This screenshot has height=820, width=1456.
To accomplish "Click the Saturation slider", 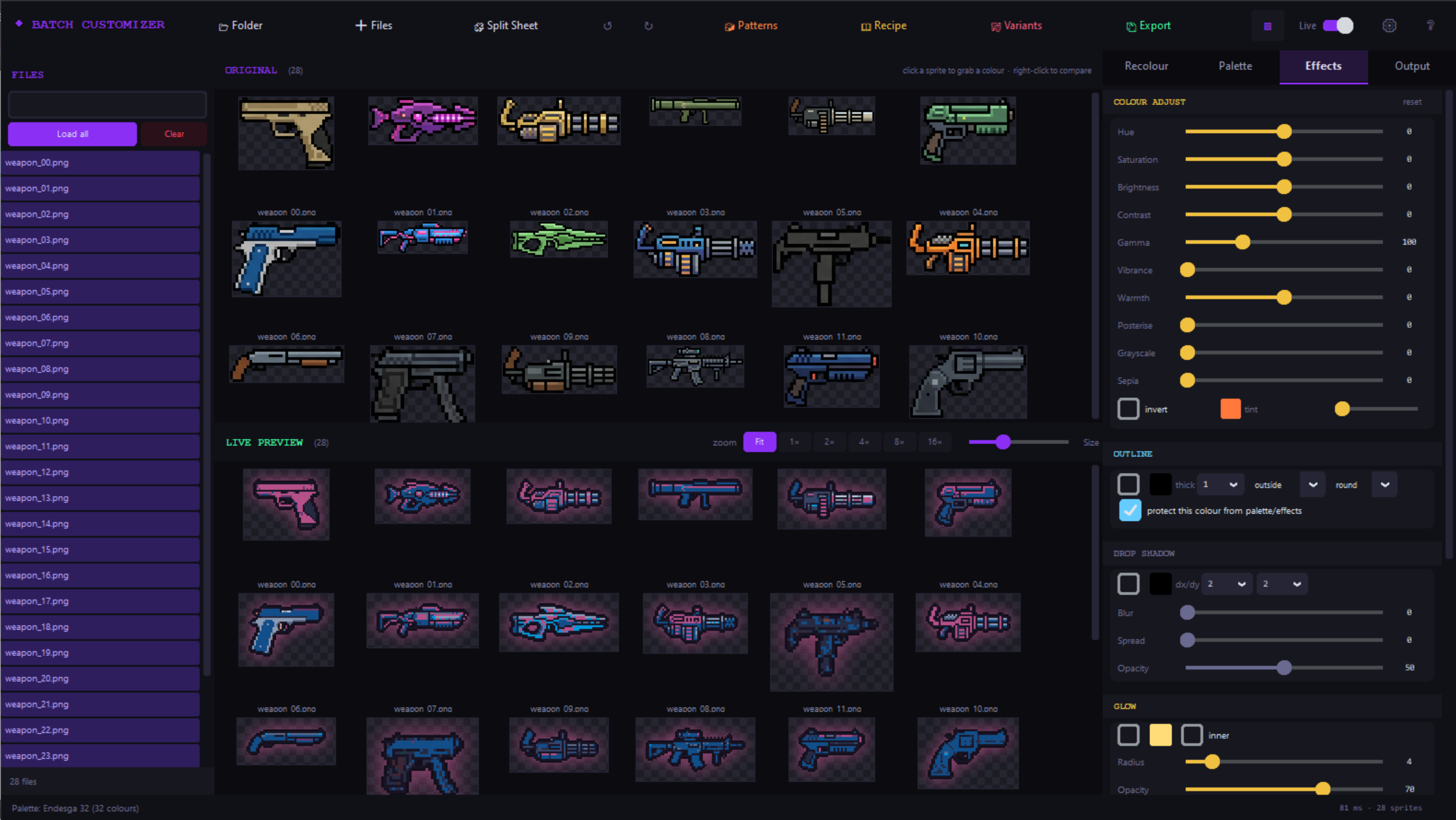I will [1283, 159].
